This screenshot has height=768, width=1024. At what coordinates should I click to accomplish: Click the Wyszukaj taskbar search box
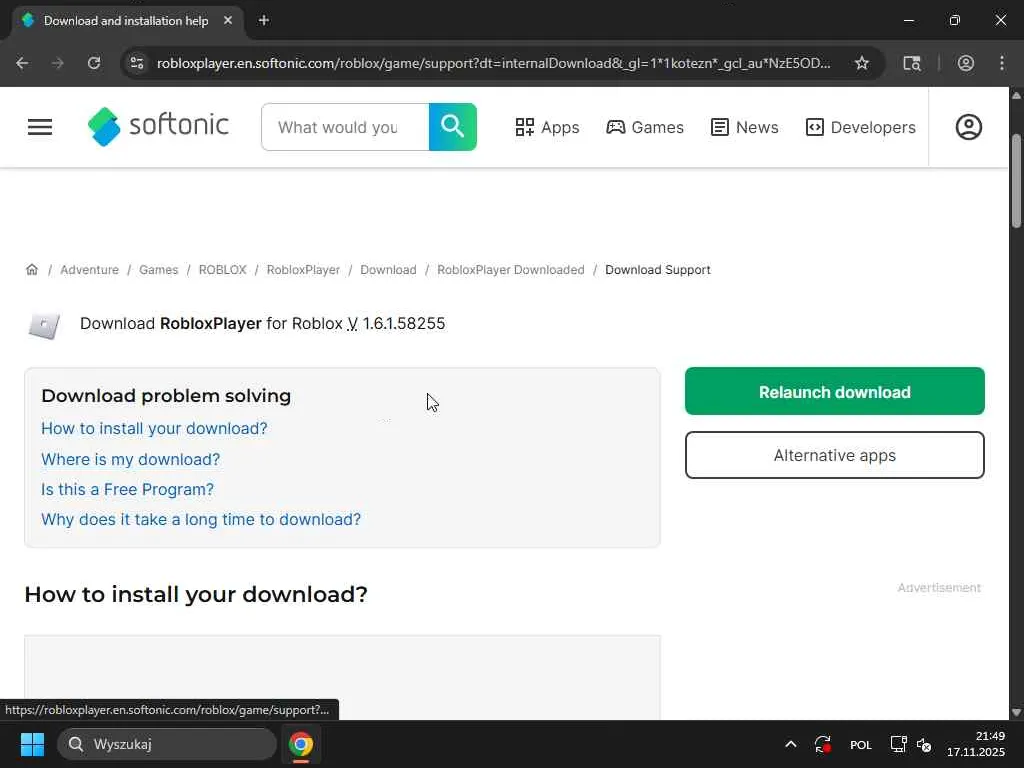(167, 744)
